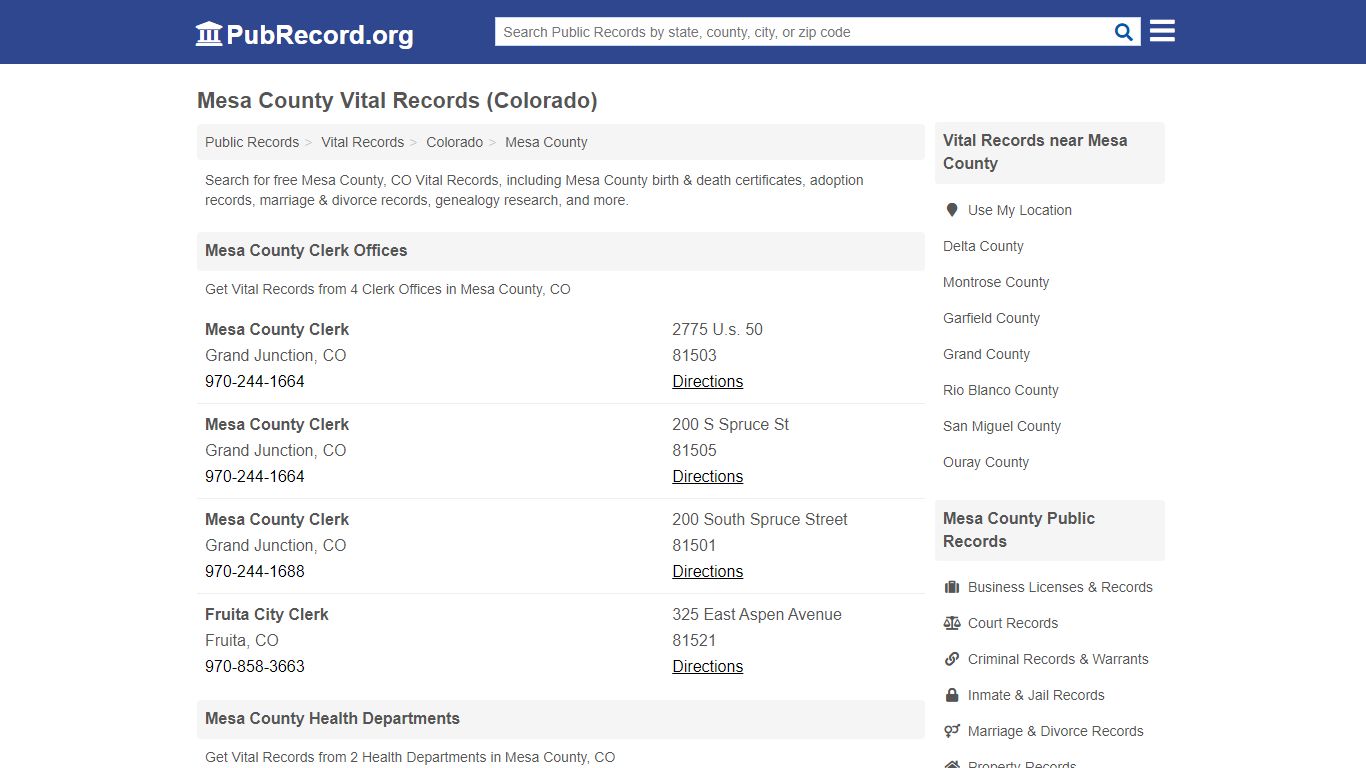Get Directions to 325 East Aspen Avenue
1366x768 pixels.
[707, 666]
